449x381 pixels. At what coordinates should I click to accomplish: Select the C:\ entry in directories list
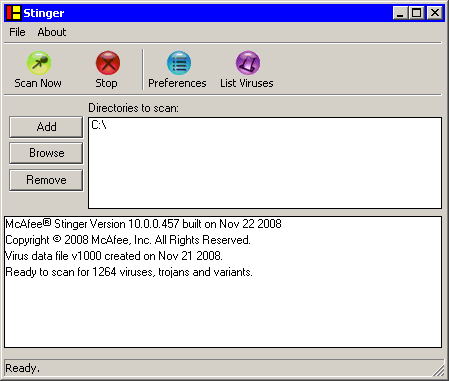point(99,125)
